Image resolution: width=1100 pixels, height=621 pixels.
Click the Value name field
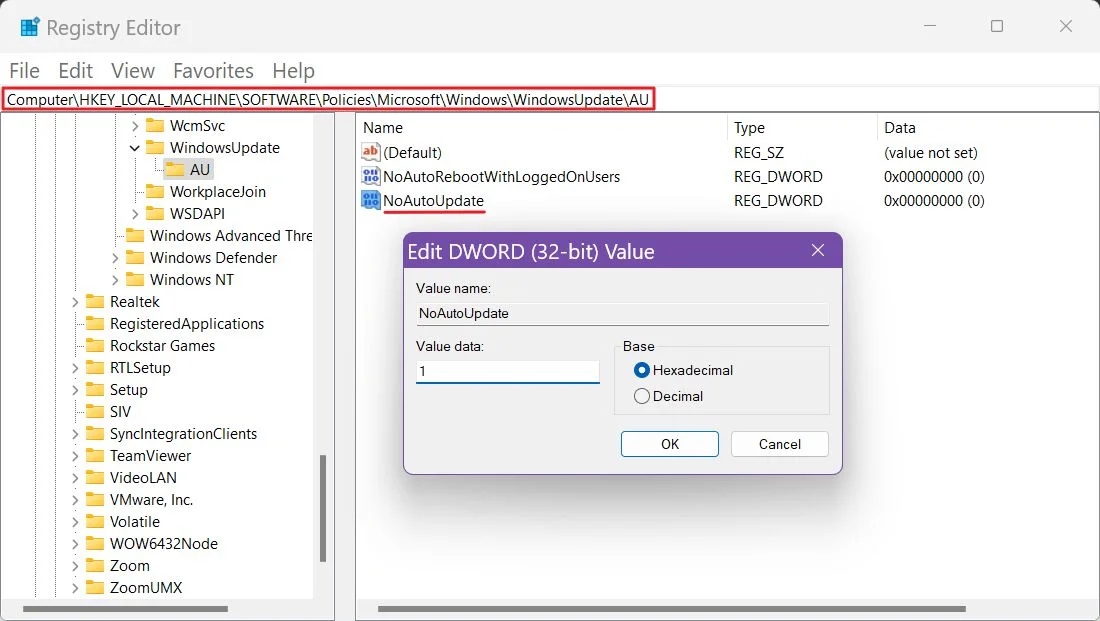[x=622, y=313]
